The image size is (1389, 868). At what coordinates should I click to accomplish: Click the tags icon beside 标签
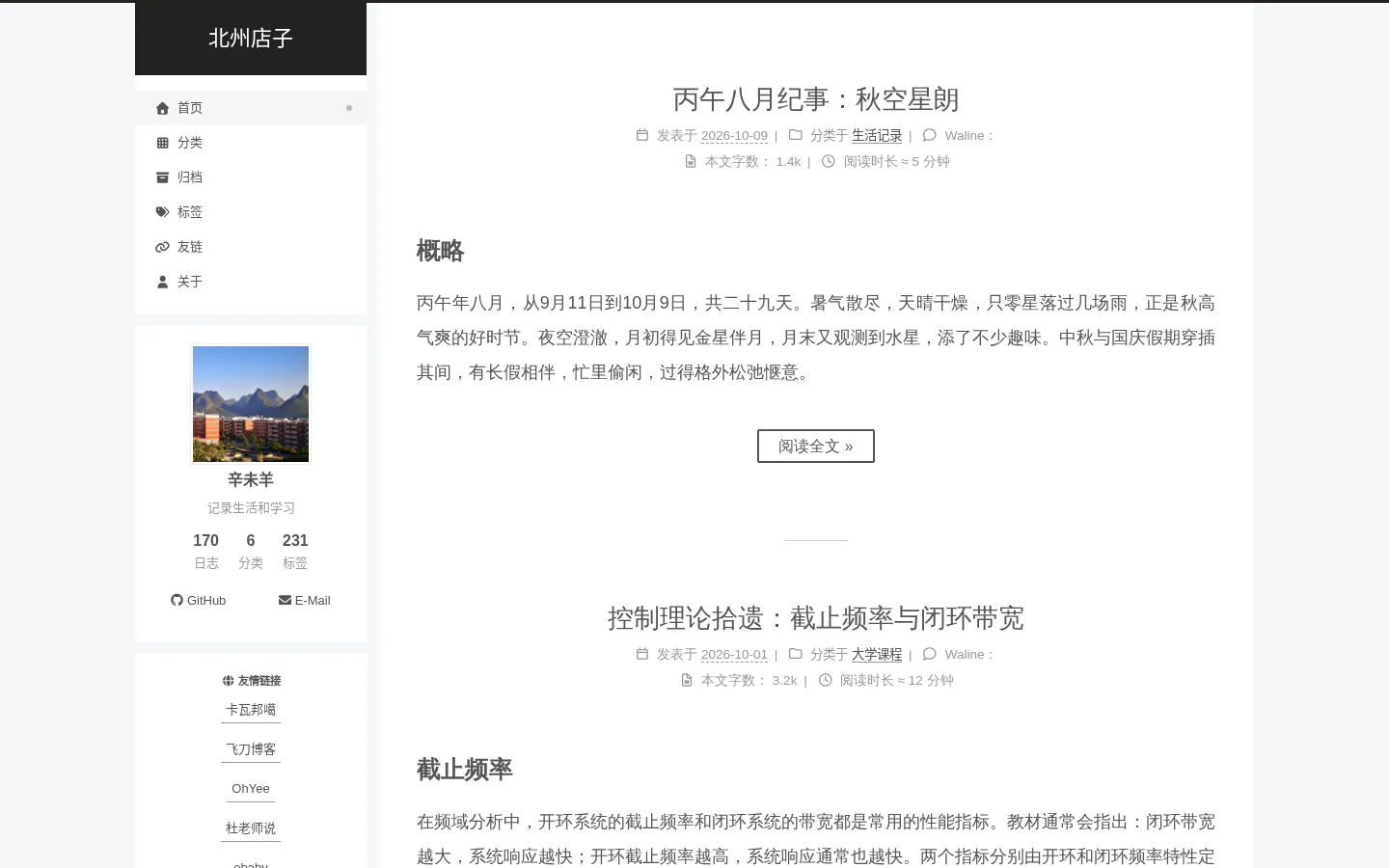tap(162, 212)
